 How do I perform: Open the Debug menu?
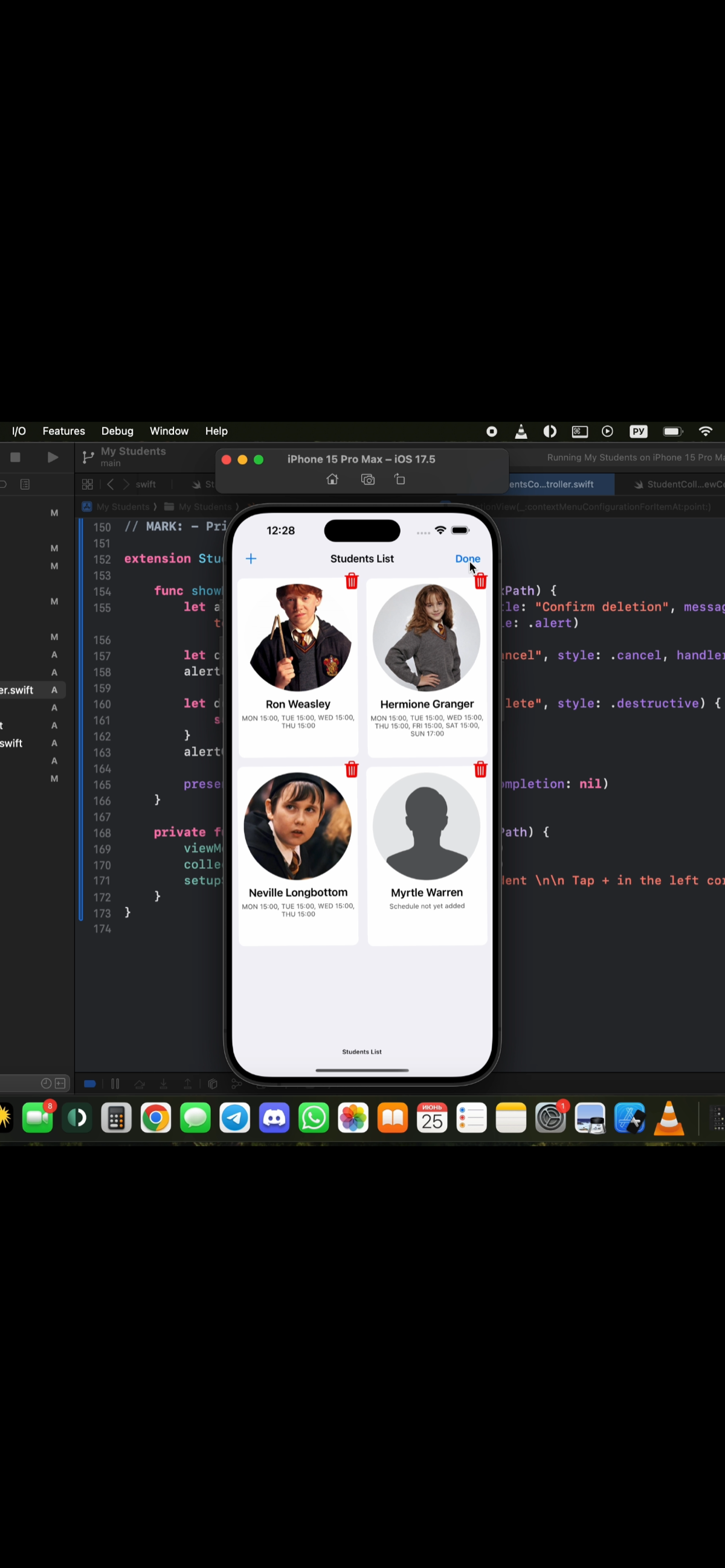coord(117,431)
